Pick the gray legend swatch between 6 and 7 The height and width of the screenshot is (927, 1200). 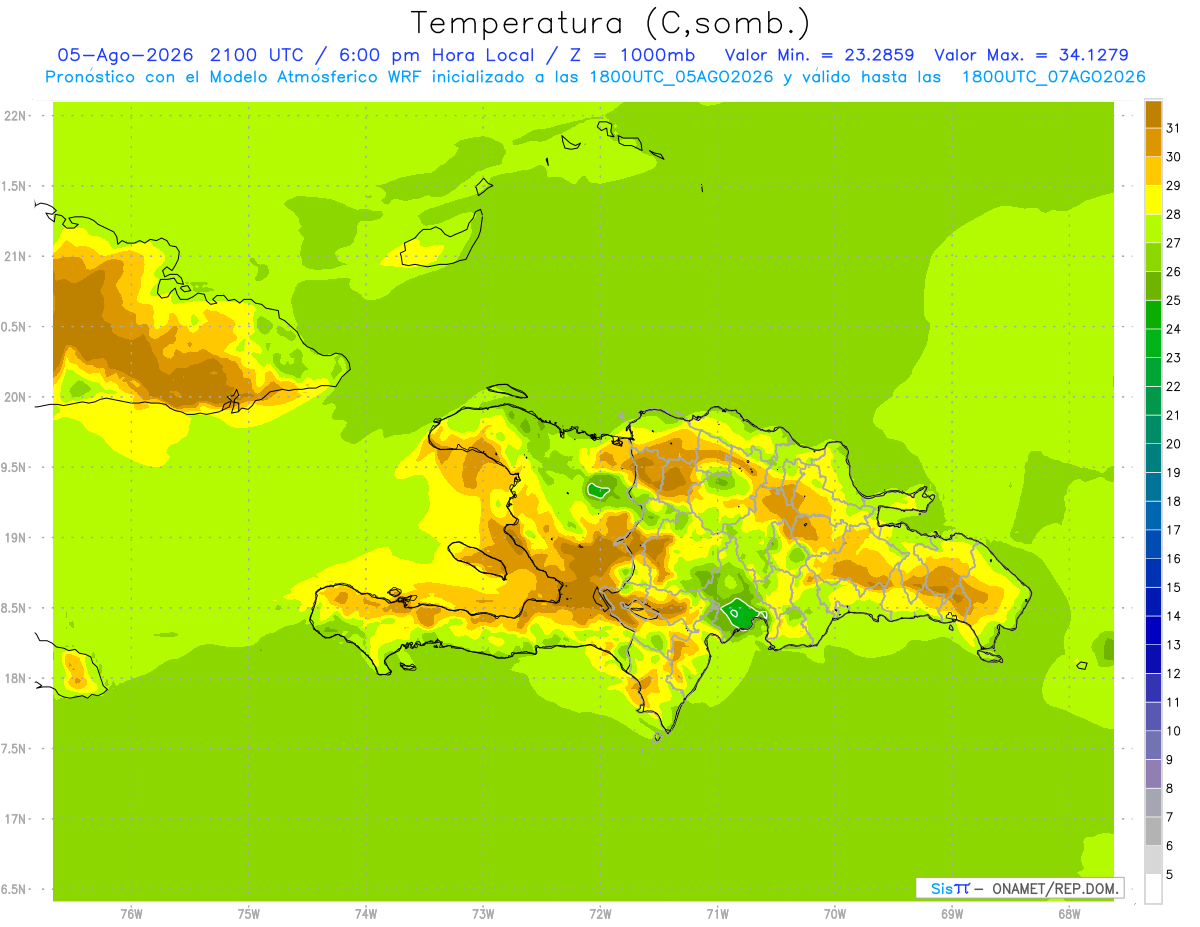coord(1153,831)
